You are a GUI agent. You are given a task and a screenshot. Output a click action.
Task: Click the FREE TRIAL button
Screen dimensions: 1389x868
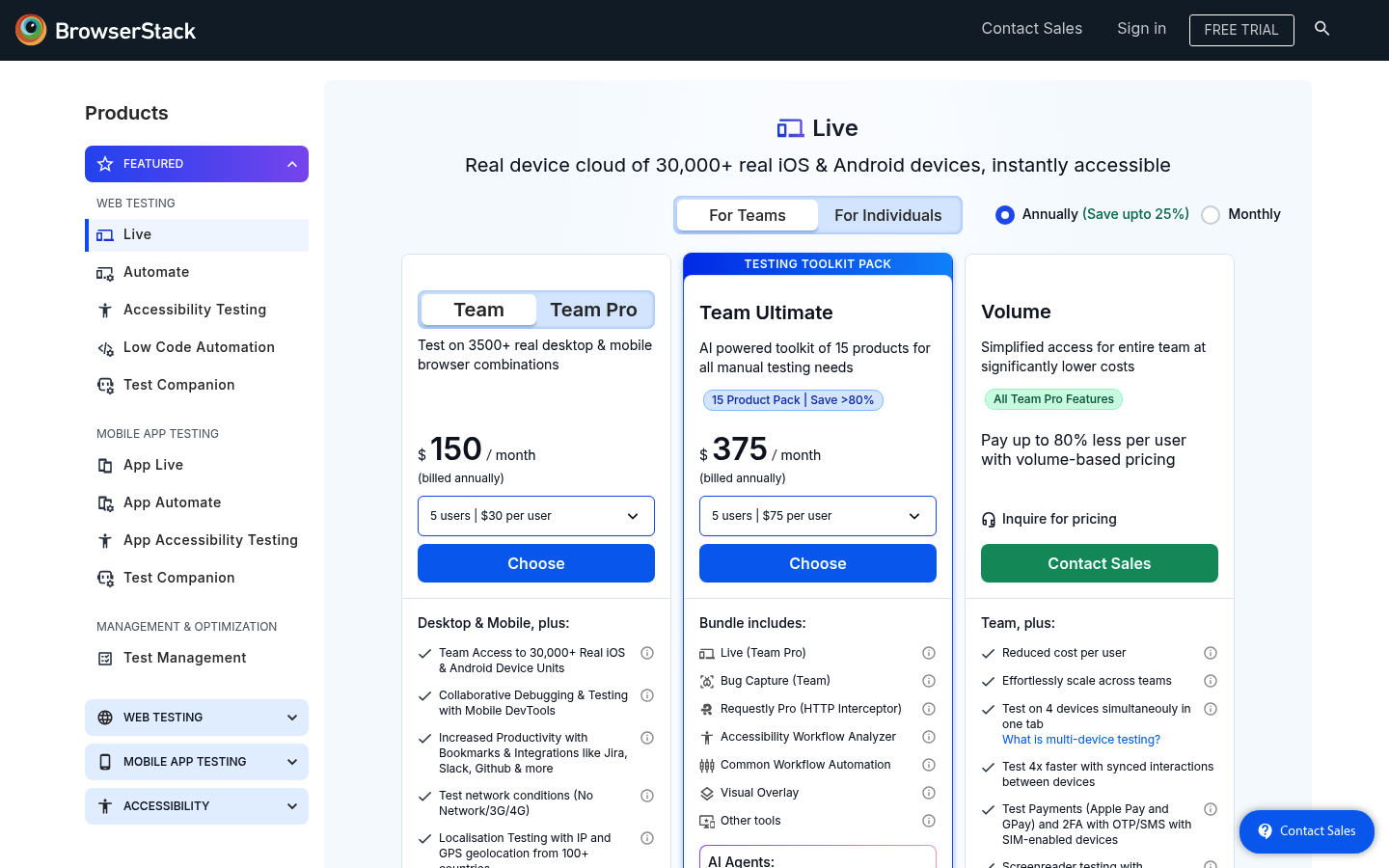point(1241,30)
